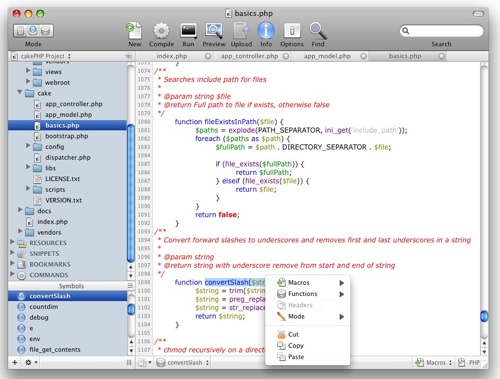
Task: Click the New document toolbar icon
Action: point(134,31)
